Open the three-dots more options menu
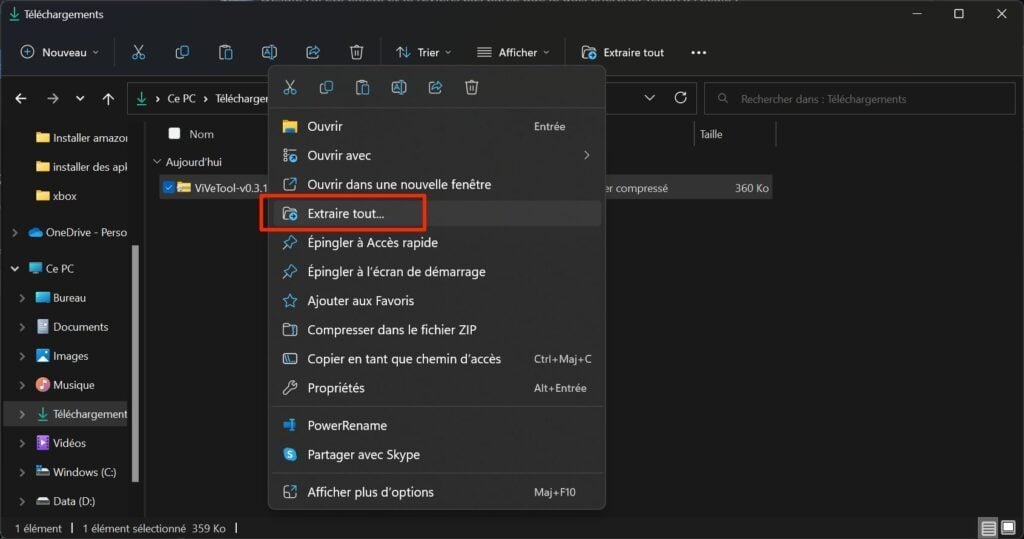The width and height of the screenshot is (1024, 539). (x=699, y=52)
